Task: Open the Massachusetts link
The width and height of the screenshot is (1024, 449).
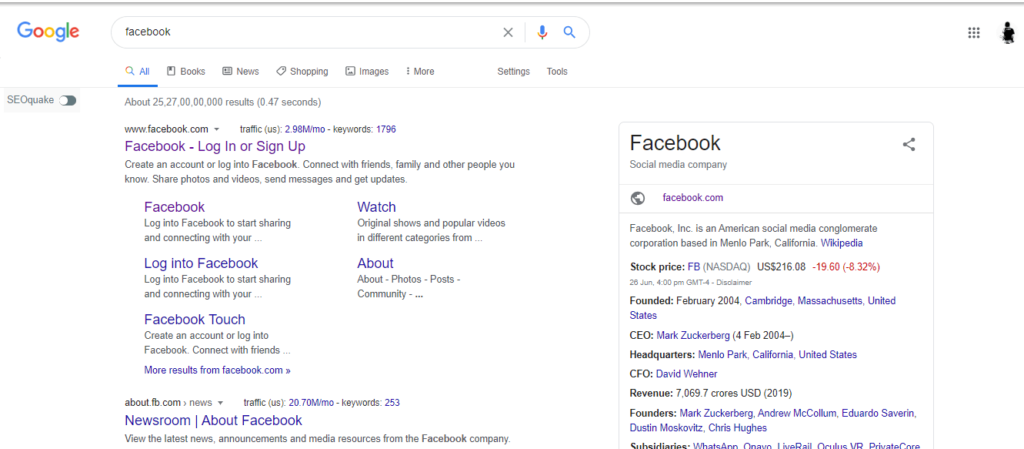Action: tap(829, 301)
